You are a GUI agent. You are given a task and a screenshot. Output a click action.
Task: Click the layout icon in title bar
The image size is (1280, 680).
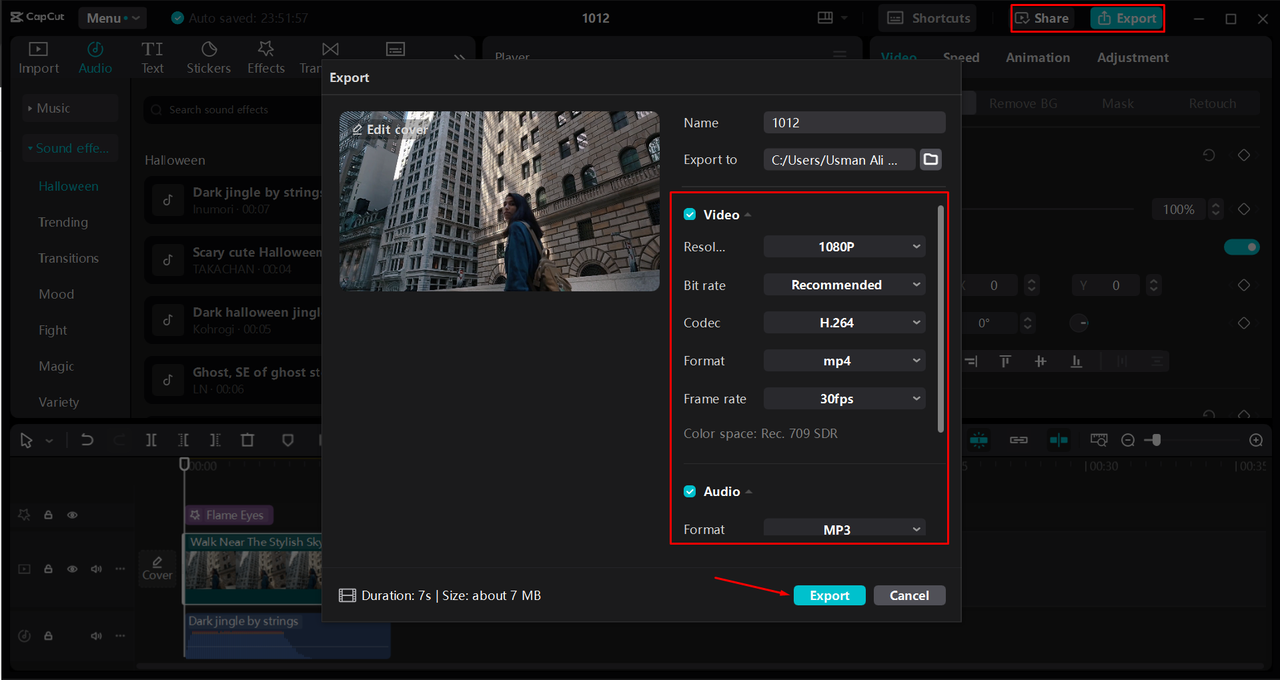click(825, 18)
